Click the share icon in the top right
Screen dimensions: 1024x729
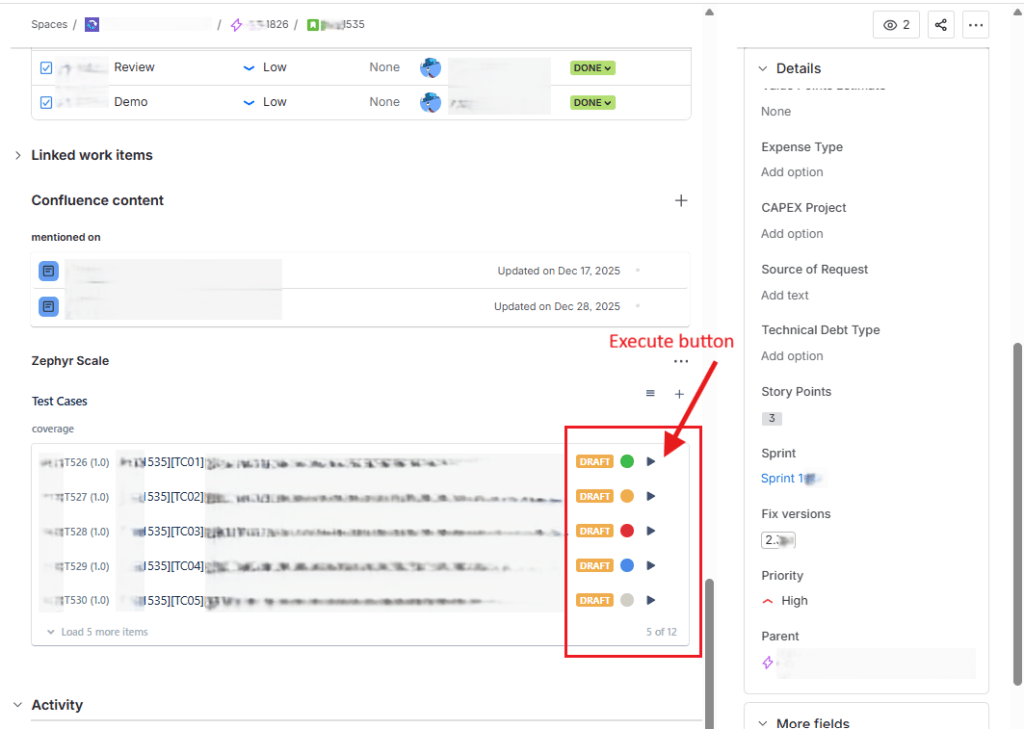940,24
